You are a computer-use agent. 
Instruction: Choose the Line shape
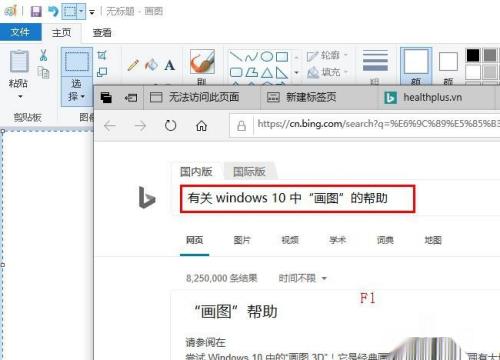click(236, 56)
